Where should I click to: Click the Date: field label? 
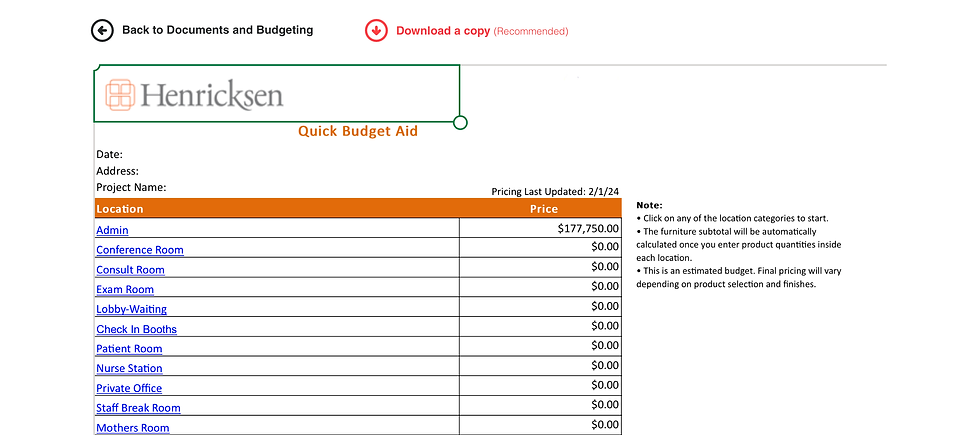(109, 154)
